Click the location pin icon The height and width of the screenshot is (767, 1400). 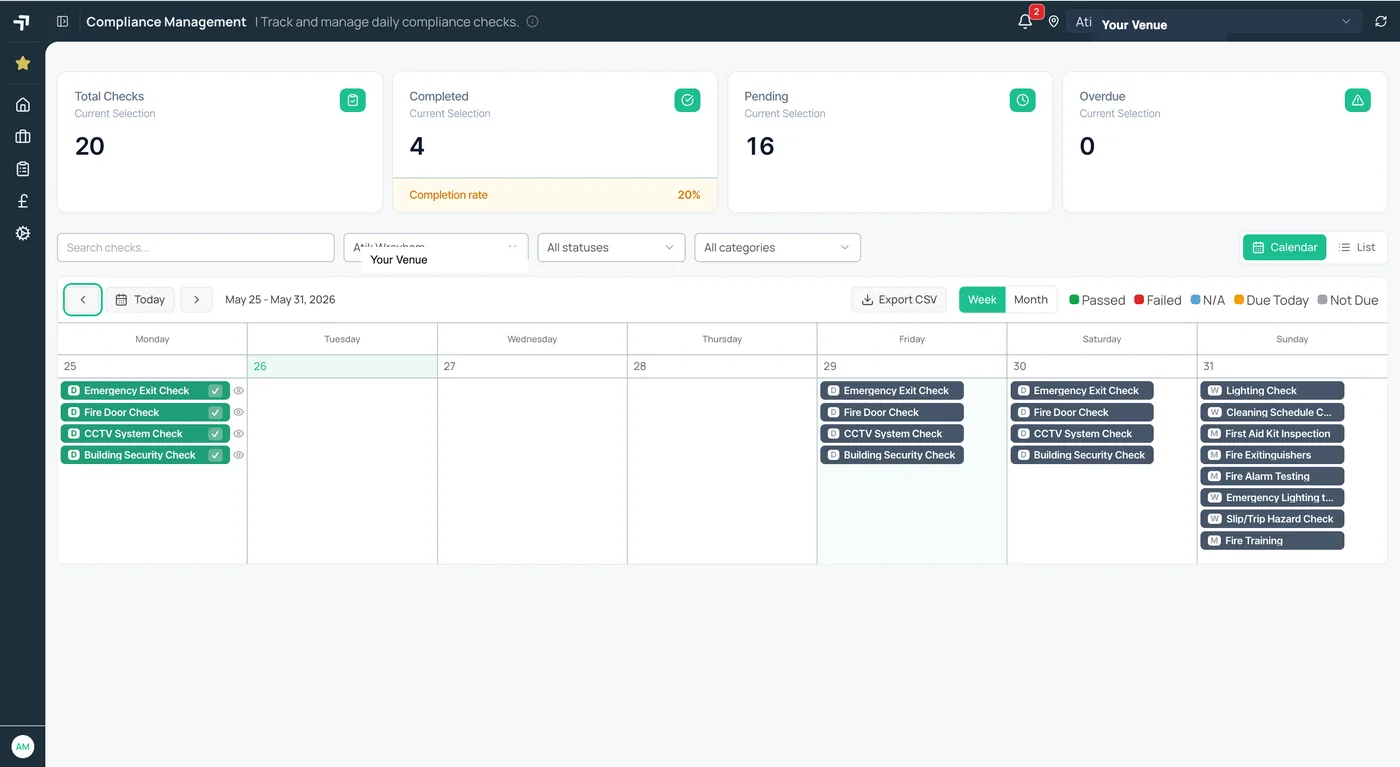pyautogui.click(x=1053, y=21)
